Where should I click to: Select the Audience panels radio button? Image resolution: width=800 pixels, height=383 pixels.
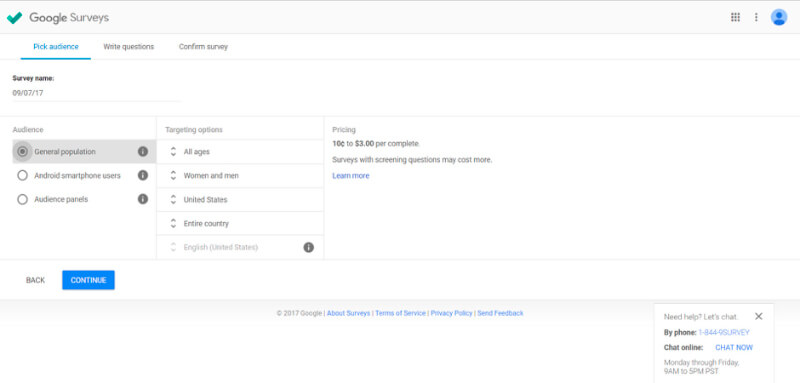(22, 199)
